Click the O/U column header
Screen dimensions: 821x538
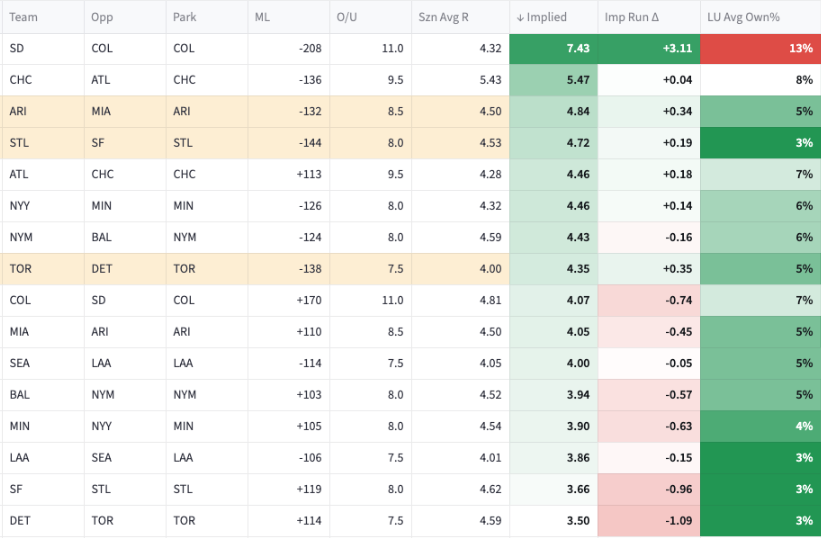(x=347, y=17)
